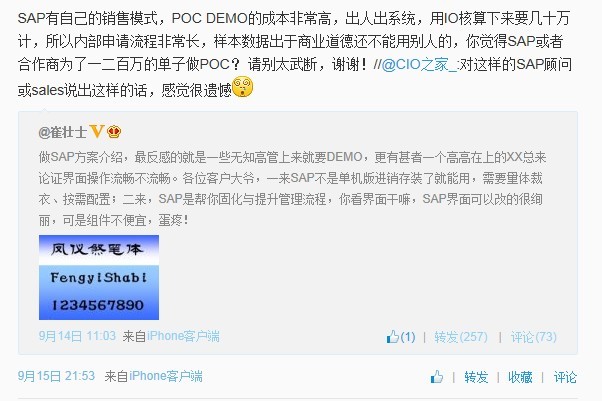Open the 9月14日 11:03 timestamp link
The width and height of the screenshot is (602, 401).
(77, 336)
